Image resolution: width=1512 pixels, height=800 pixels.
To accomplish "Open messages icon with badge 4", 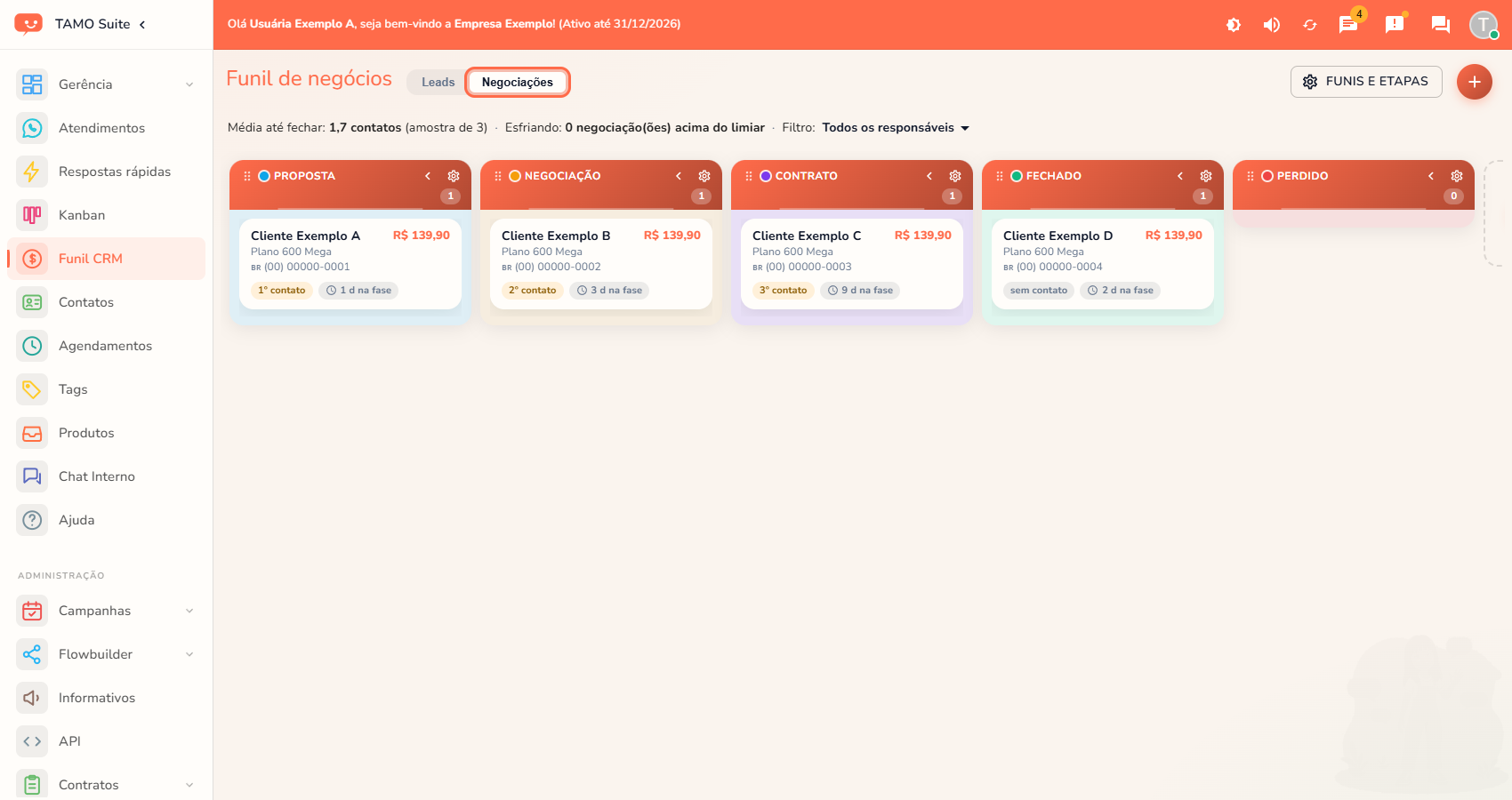I will pos(1349,24).
